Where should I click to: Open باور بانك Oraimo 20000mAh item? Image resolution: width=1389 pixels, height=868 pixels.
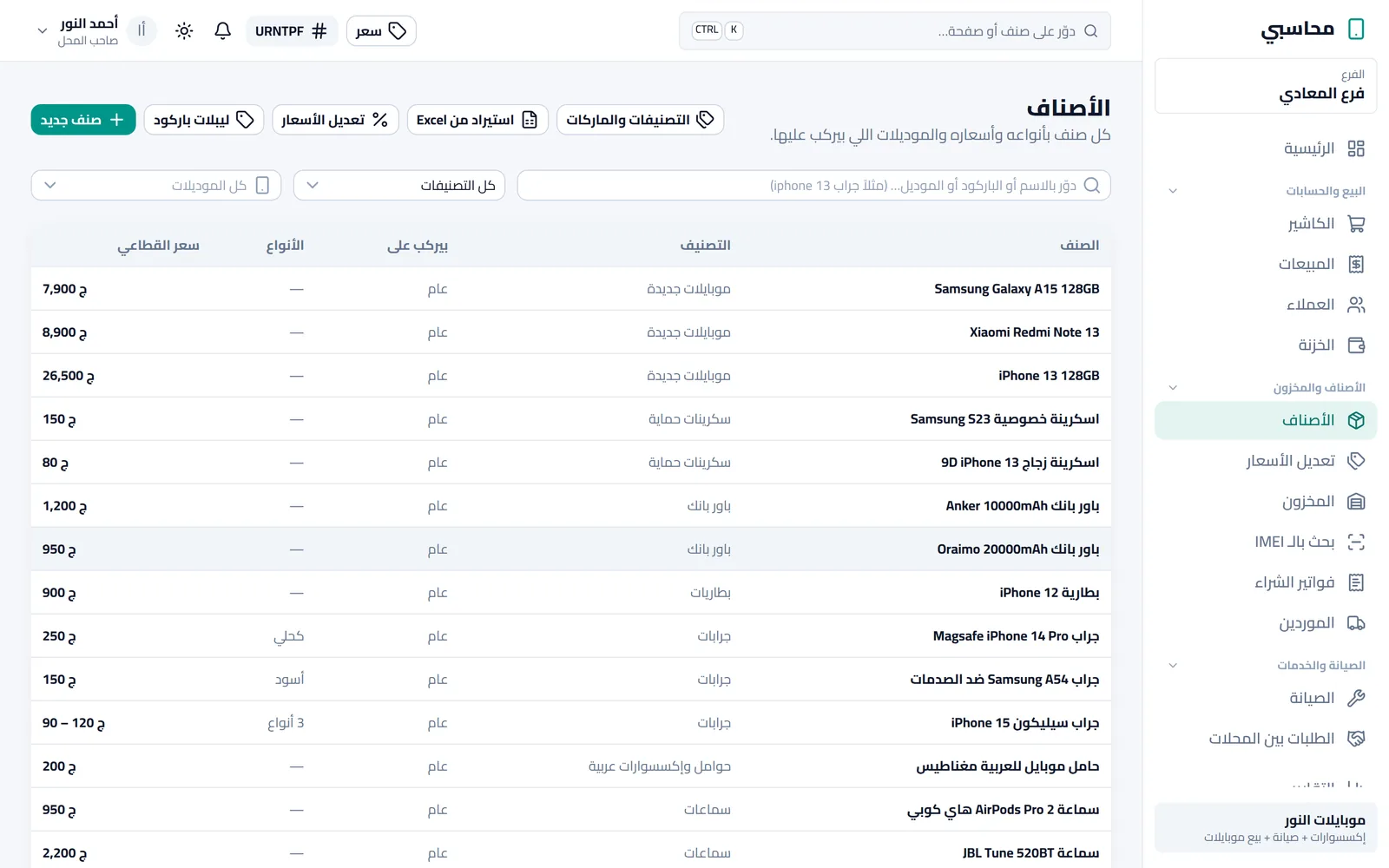[571, 549]
